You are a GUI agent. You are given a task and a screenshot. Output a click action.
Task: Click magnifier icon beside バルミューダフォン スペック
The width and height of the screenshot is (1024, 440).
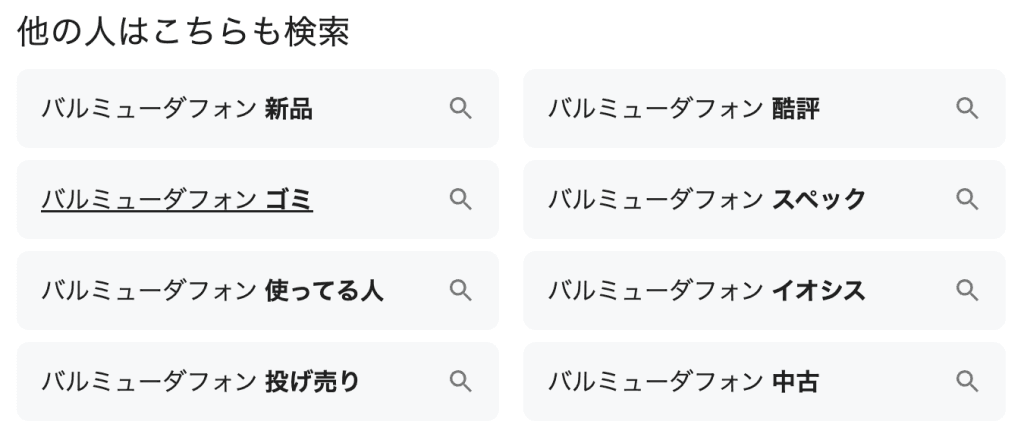[966, 200]
